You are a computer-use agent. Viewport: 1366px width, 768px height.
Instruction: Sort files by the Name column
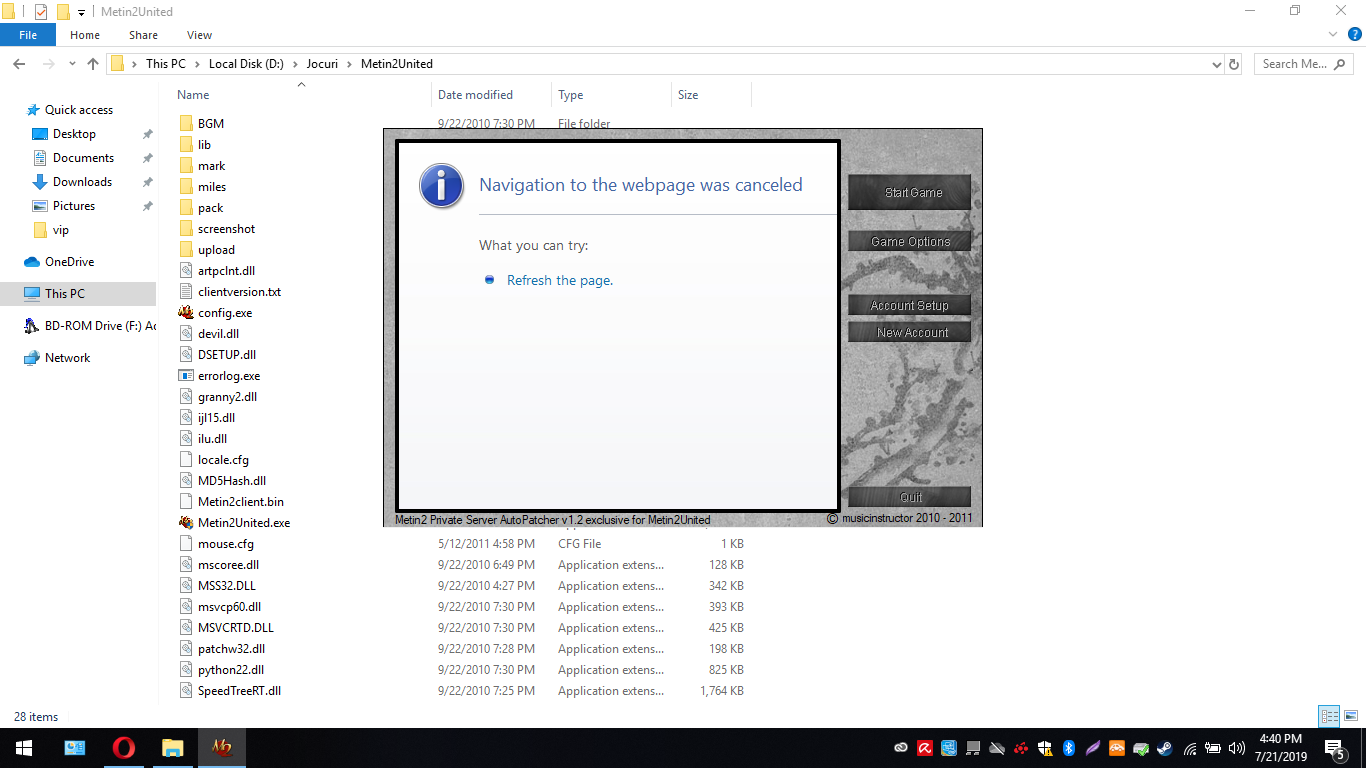tap(193, 95)
